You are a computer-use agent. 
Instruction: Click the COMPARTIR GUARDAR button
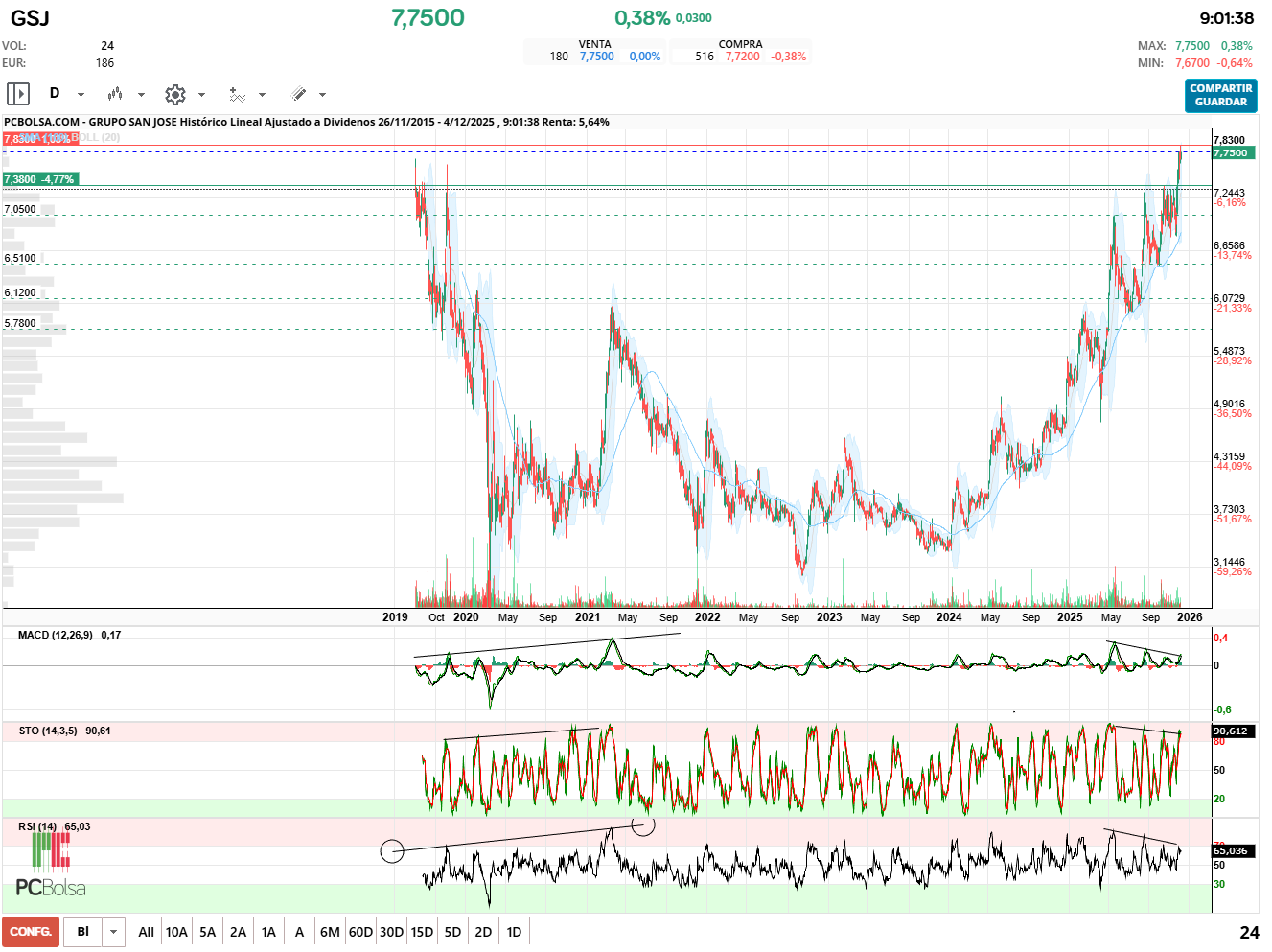[x=1220, y=97]
